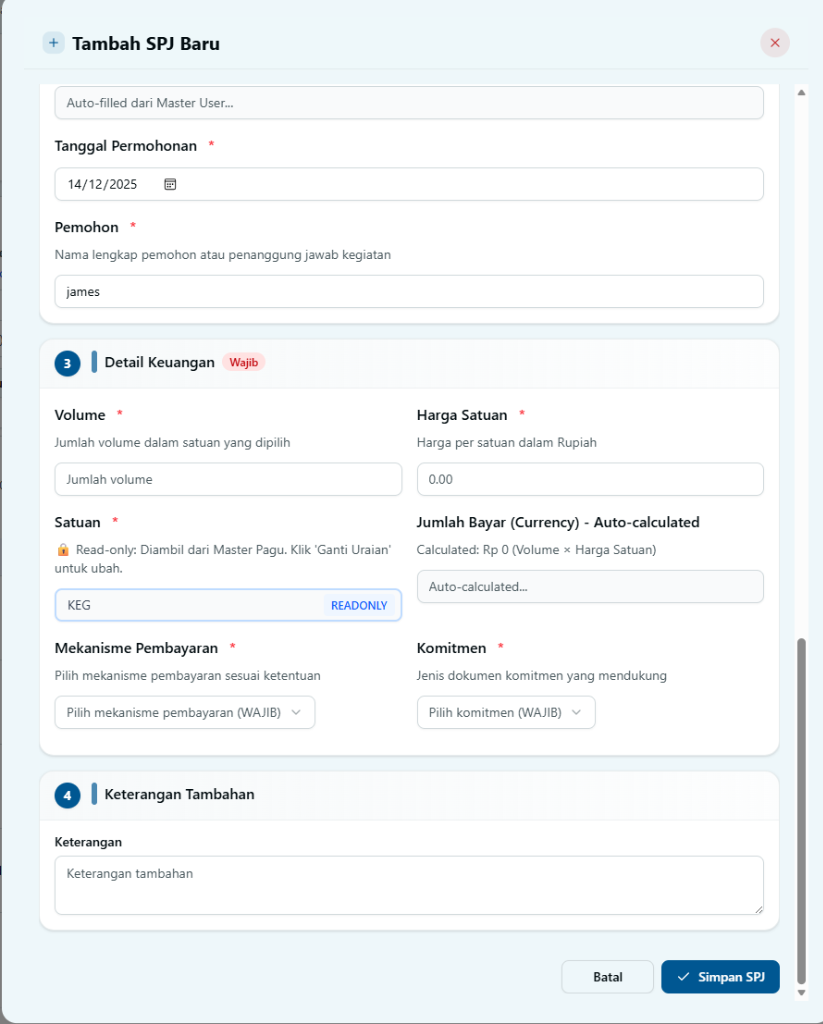Select the Pemohon text field containing james
The height and width of the screenshot is (1024, 823).
tap(408, 292)
